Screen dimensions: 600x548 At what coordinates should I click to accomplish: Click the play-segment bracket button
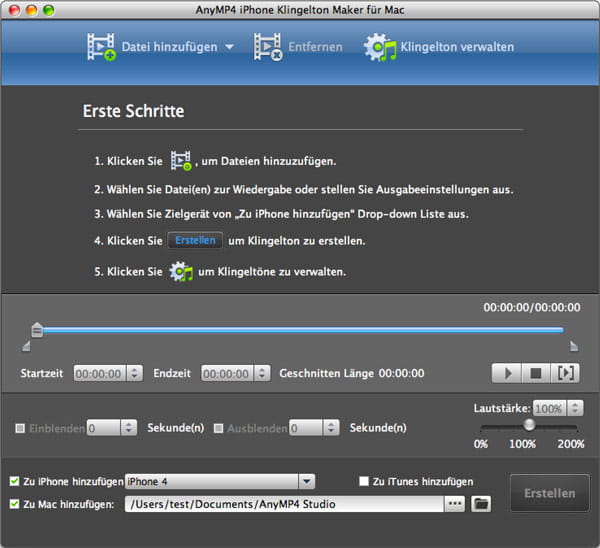[x=565, y=373]
